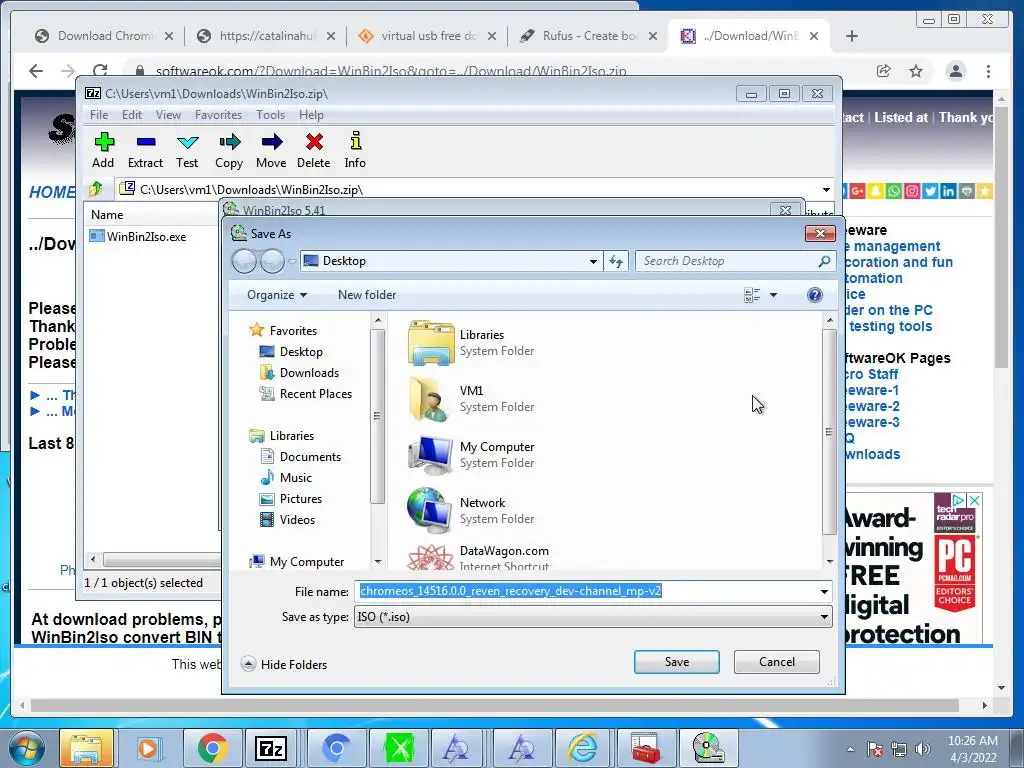Collapse folders with Hide Folders
This screenshot has width=1024, height=768.
[x=285, y=665]
